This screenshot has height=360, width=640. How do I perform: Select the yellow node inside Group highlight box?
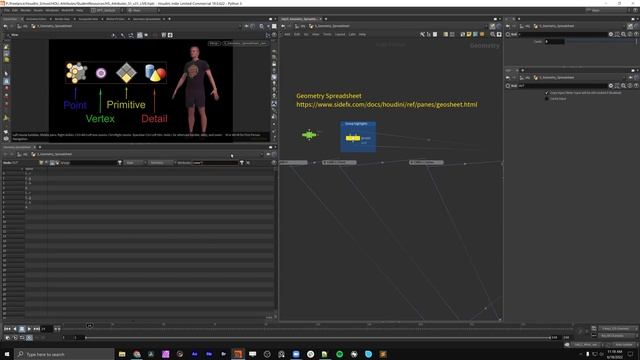pyautogui.click(x=353, y=138)
